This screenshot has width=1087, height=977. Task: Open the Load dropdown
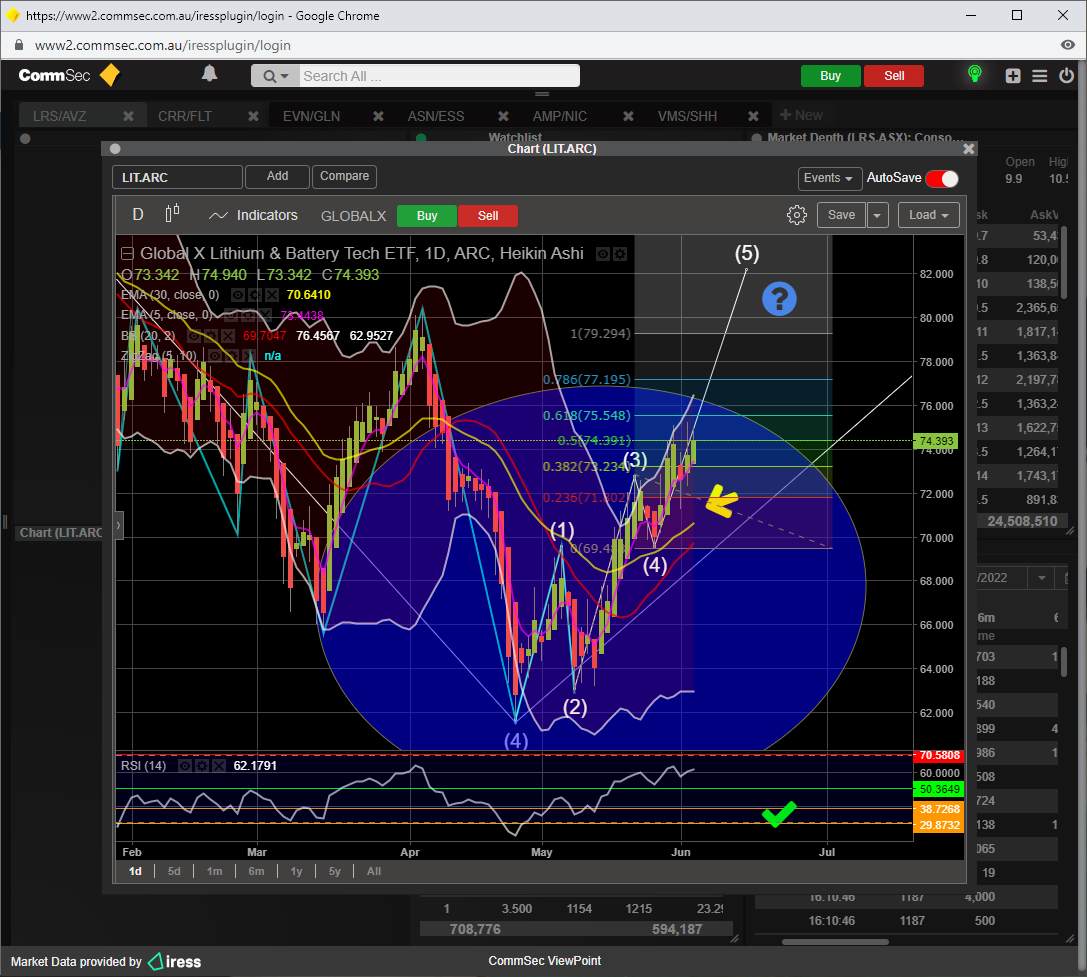click(x=929, y=215)
